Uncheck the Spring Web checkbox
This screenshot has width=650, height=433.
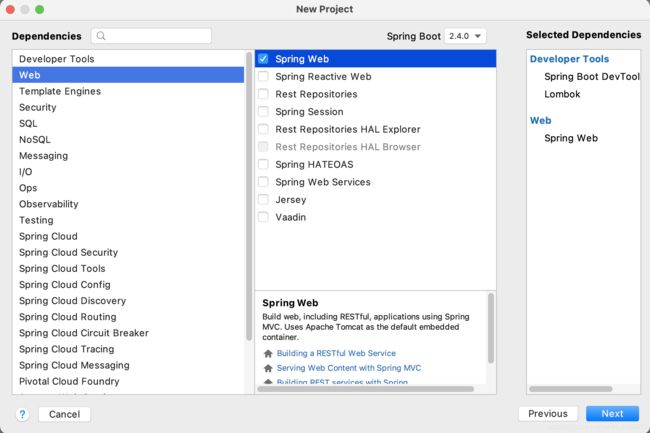(x=263, y=59)
